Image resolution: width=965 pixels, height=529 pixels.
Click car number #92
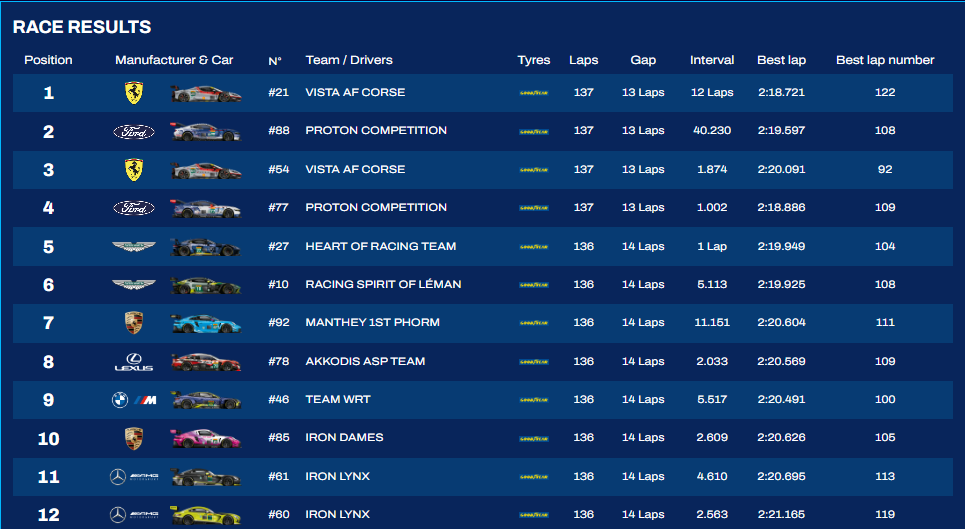278,322
